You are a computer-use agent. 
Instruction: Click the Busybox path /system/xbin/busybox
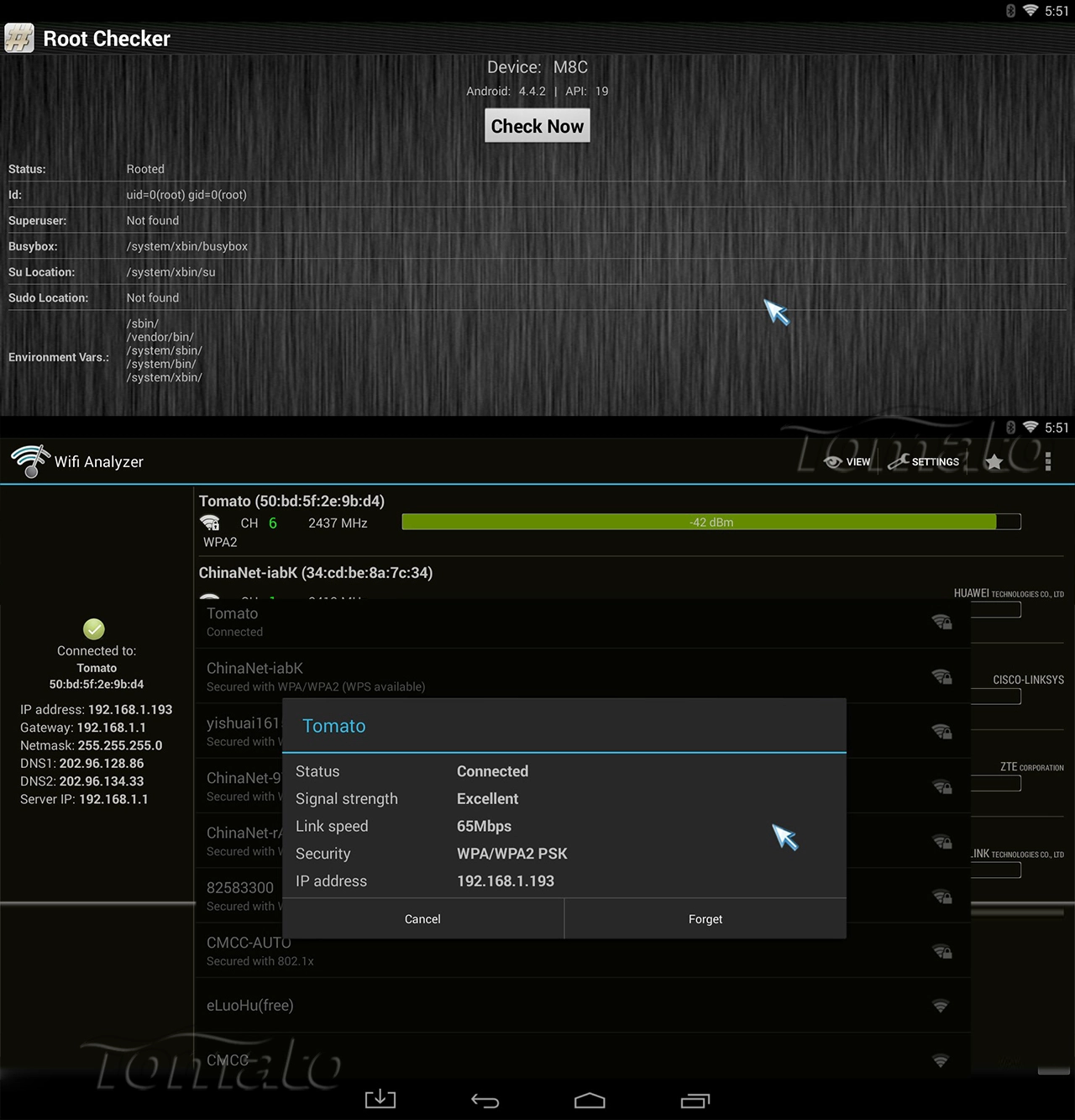(187, 246)
